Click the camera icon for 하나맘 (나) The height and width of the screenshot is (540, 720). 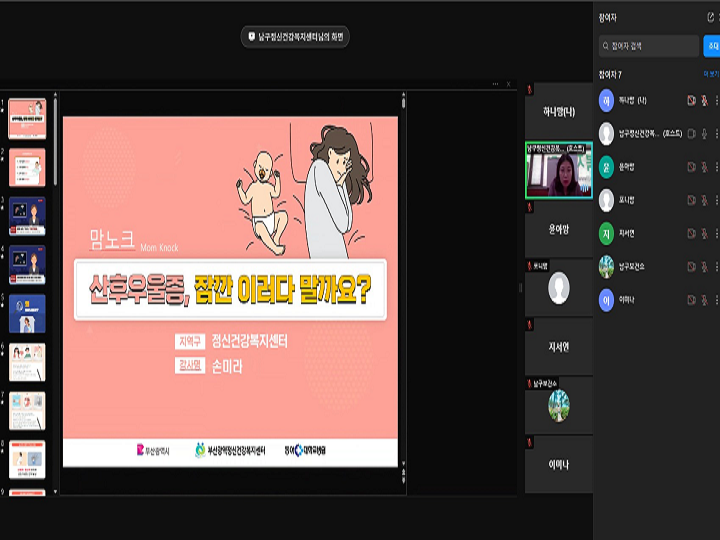pyautogui.click(x=691, y=100)
